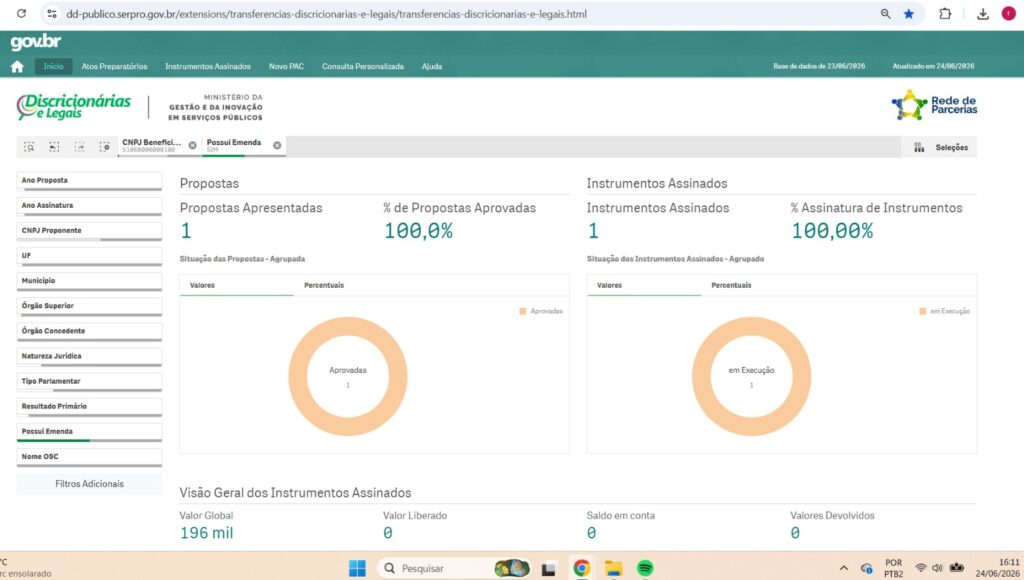
Task: Open the Novo PAC menu item
Action: pyautogui.click(x=286, y=67)
